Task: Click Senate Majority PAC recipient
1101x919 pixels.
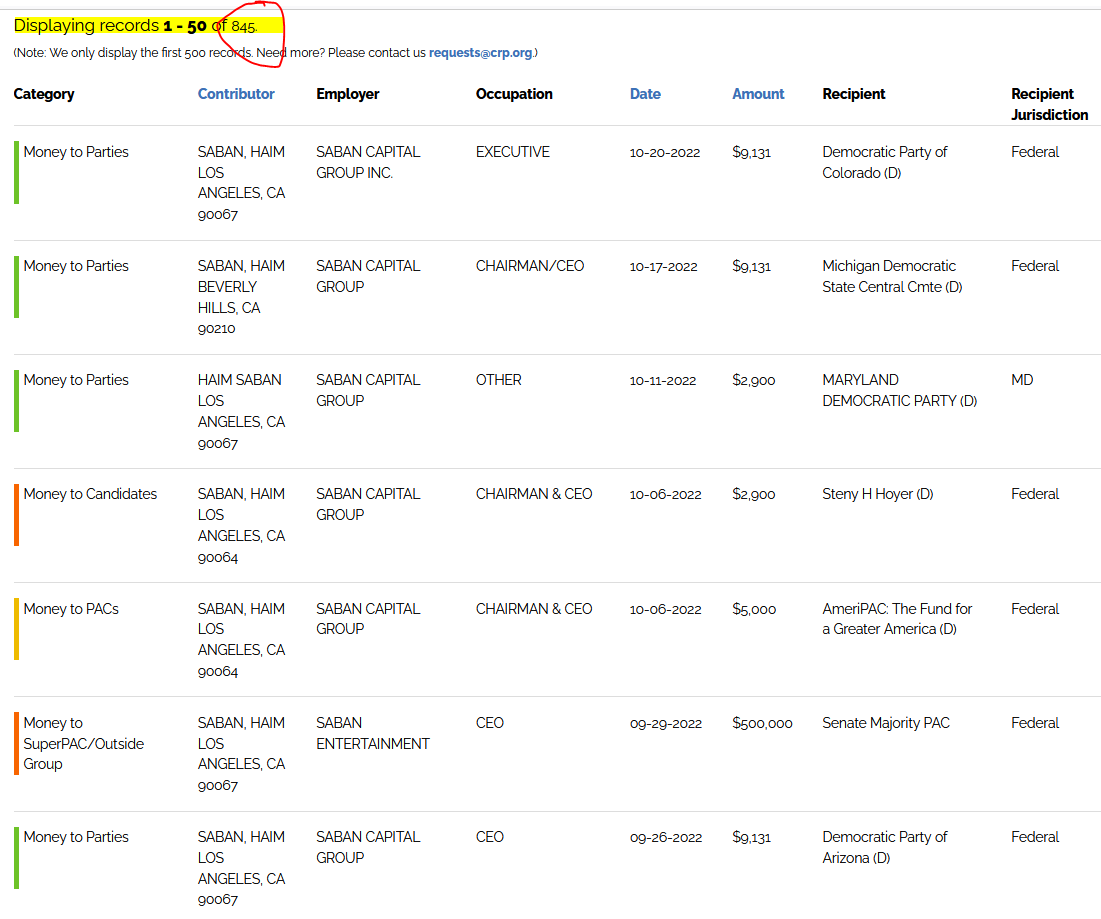Action: tap(885, 723)
